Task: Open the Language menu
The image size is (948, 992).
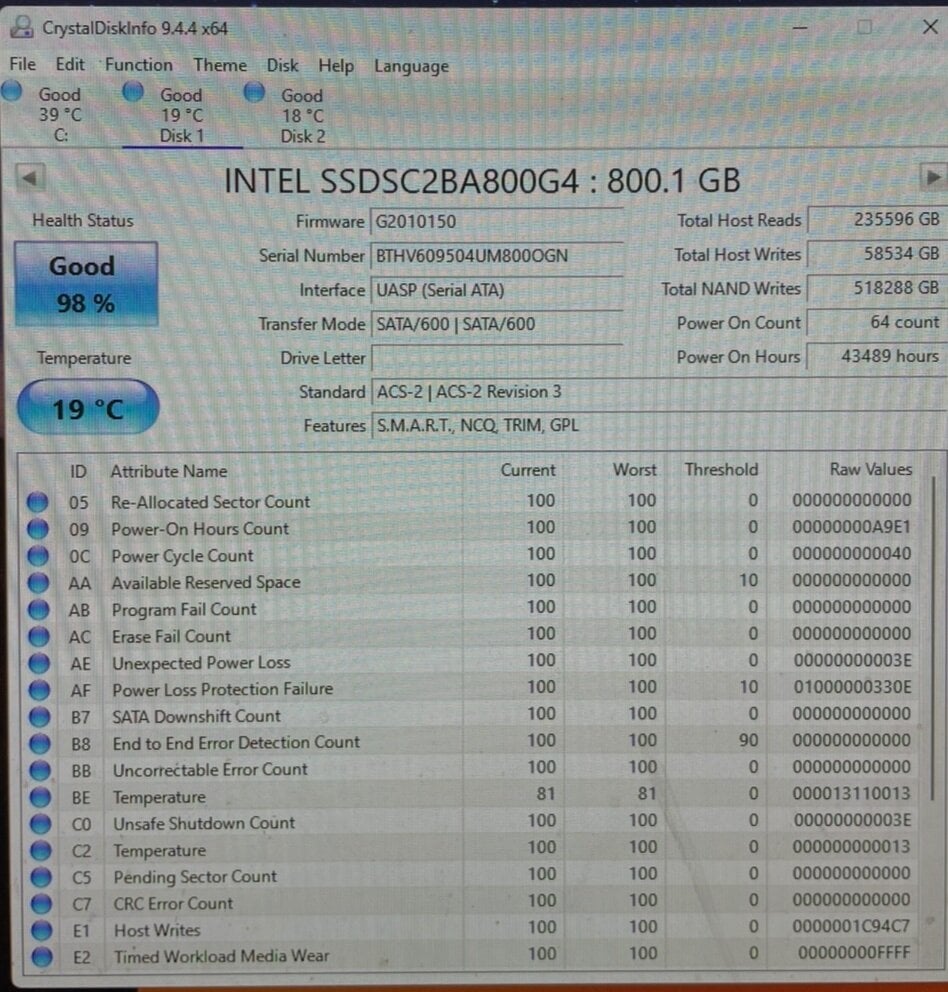Action: point(411,66)
